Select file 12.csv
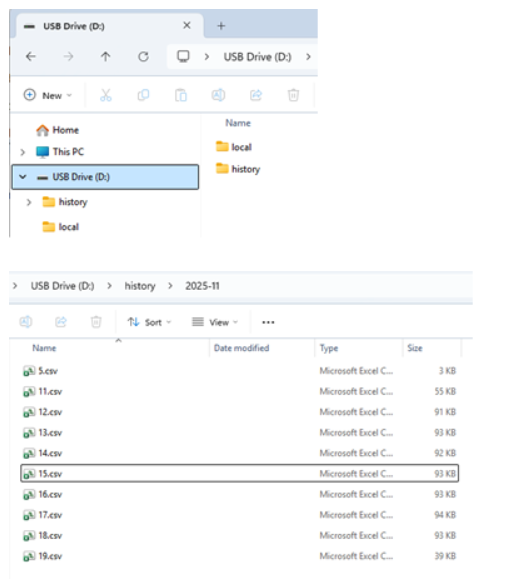Screen dimensions: 526x585 (239, 412)
